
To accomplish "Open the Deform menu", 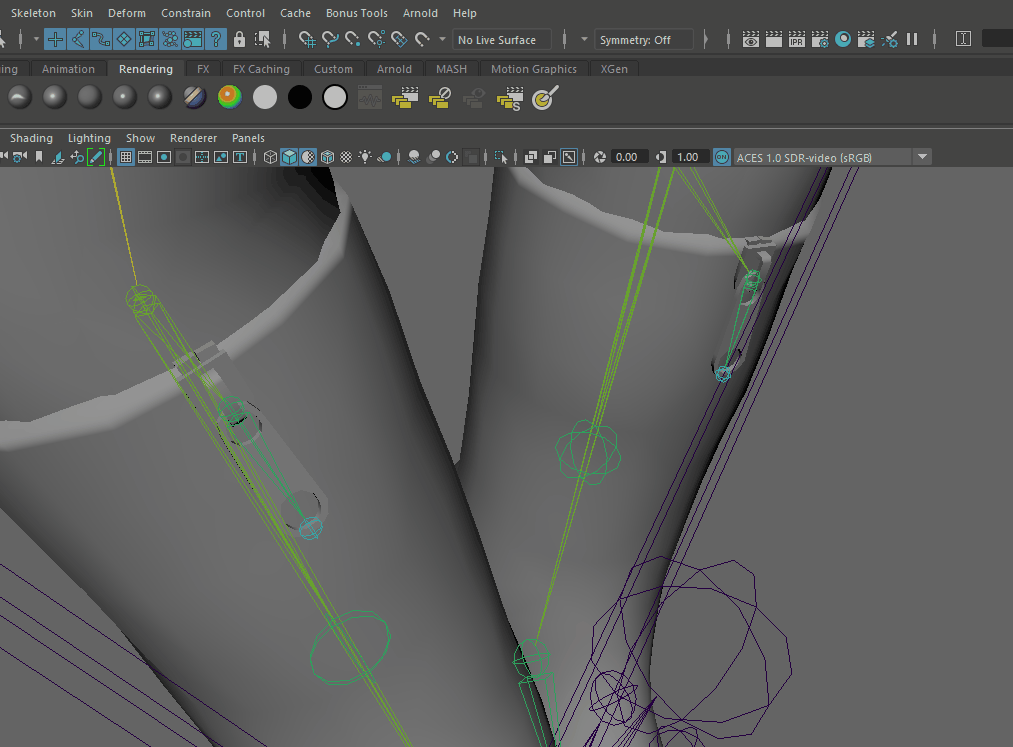I will tap(126, 13).
